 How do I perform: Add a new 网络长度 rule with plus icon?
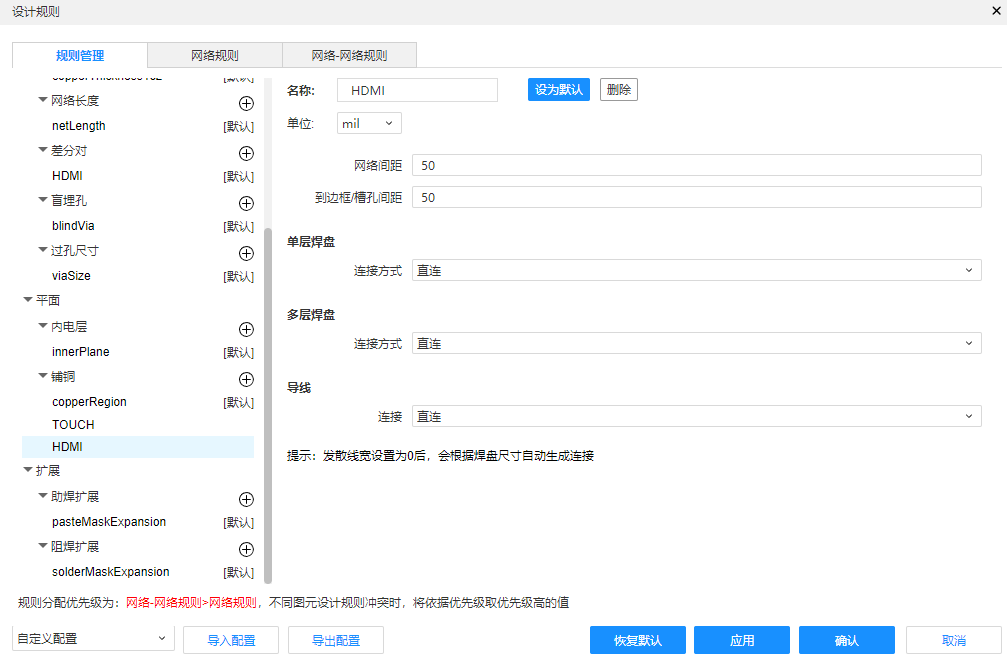(246, 103)
